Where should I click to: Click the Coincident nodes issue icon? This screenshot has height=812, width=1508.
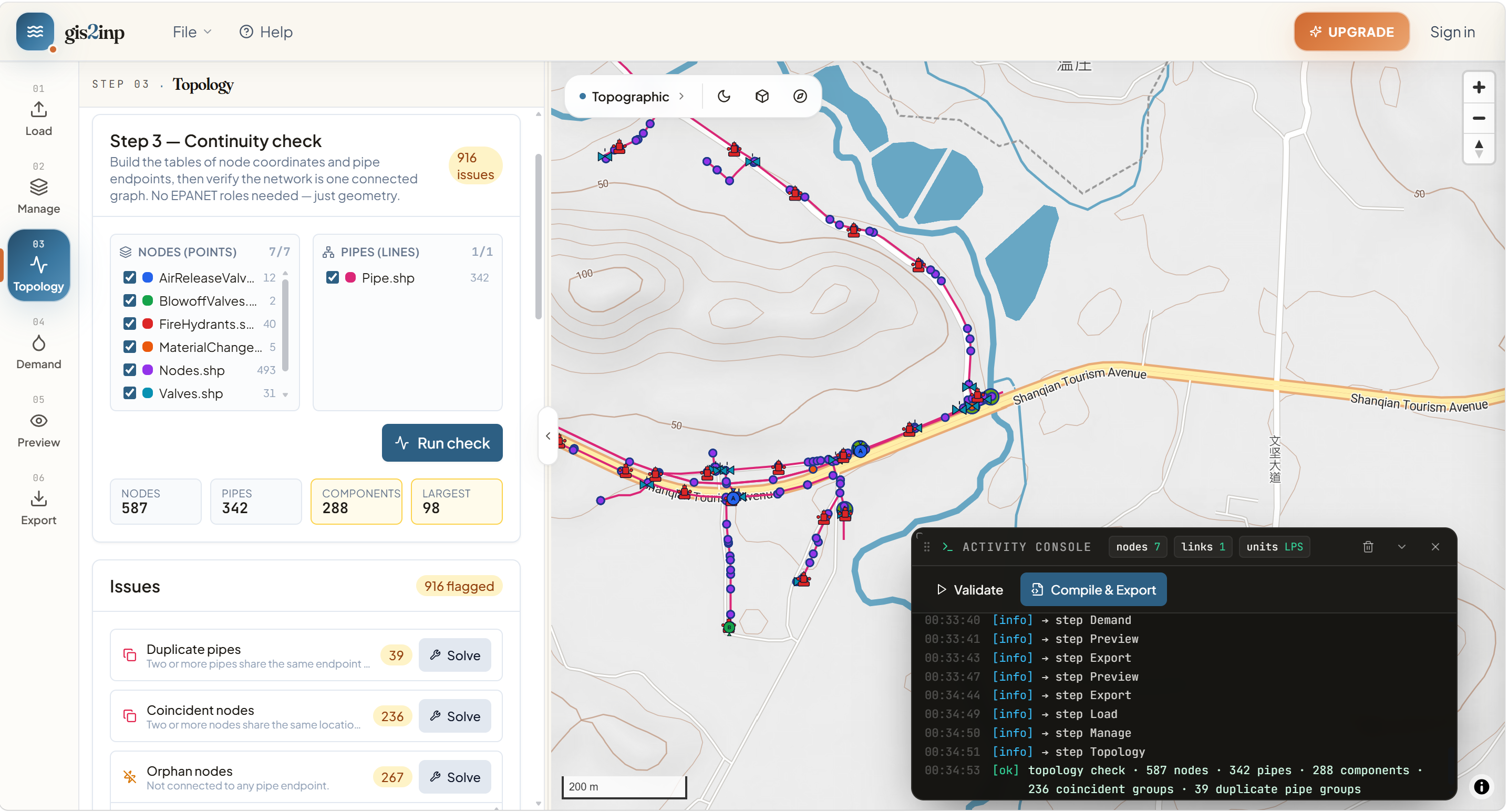coord(130,716)
